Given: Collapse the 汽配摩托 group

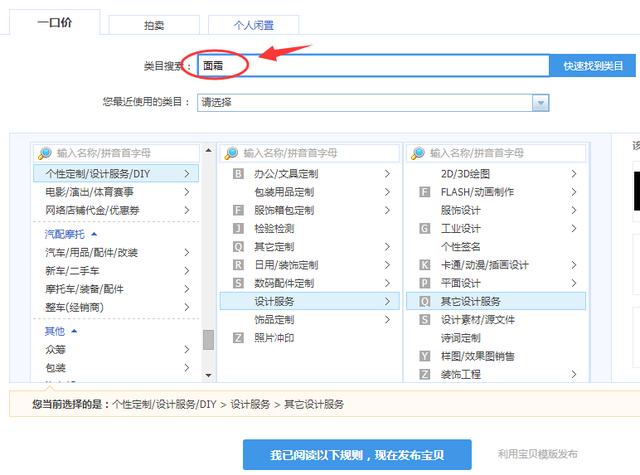Looking at the screenshot, I should click(x=71, y=234).
